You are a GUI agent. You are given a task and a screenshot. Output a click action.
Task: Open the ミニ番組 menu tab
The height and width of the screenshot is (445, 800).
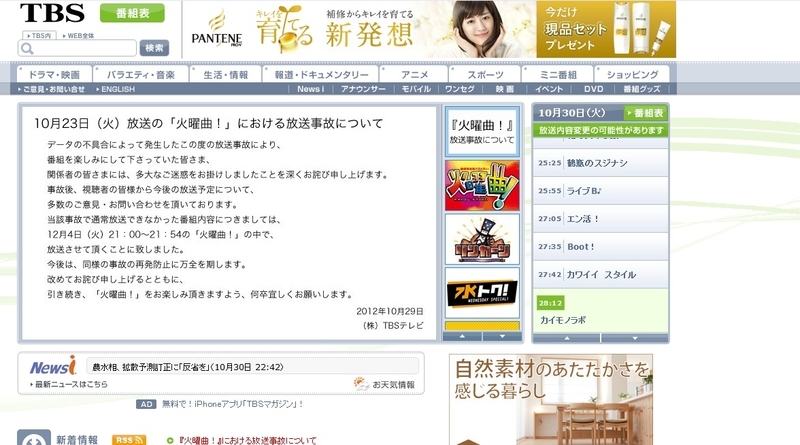point(558,75)
